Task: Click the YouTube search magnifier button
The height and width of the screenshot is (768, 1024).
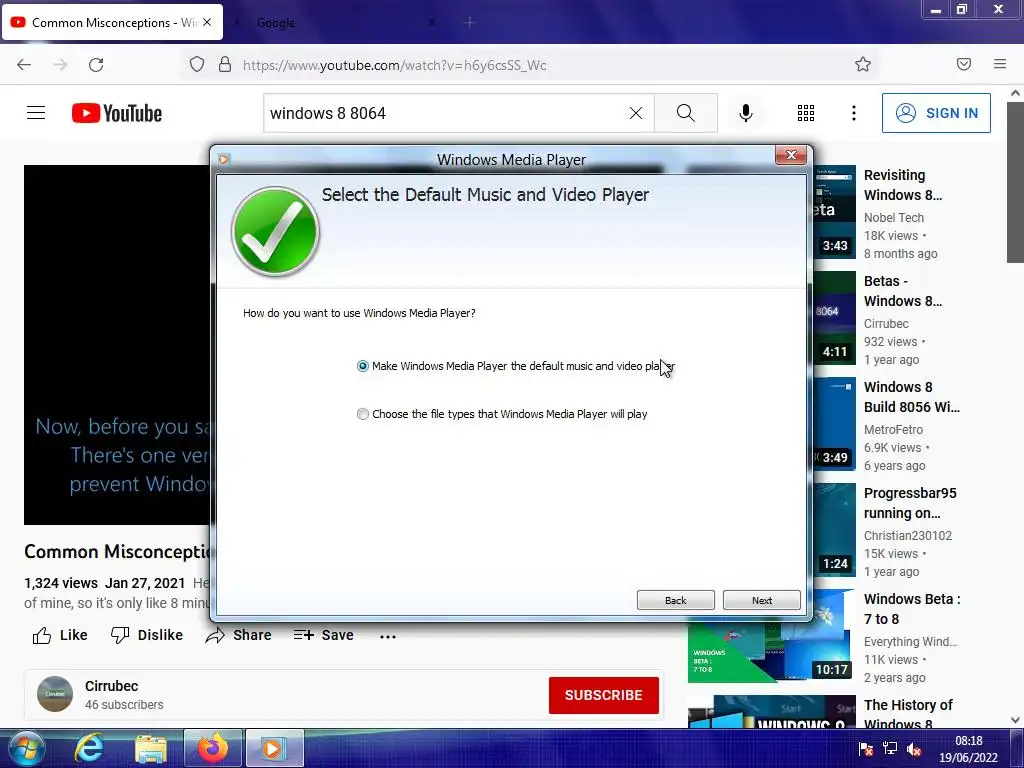Action: tap(686, 113)
